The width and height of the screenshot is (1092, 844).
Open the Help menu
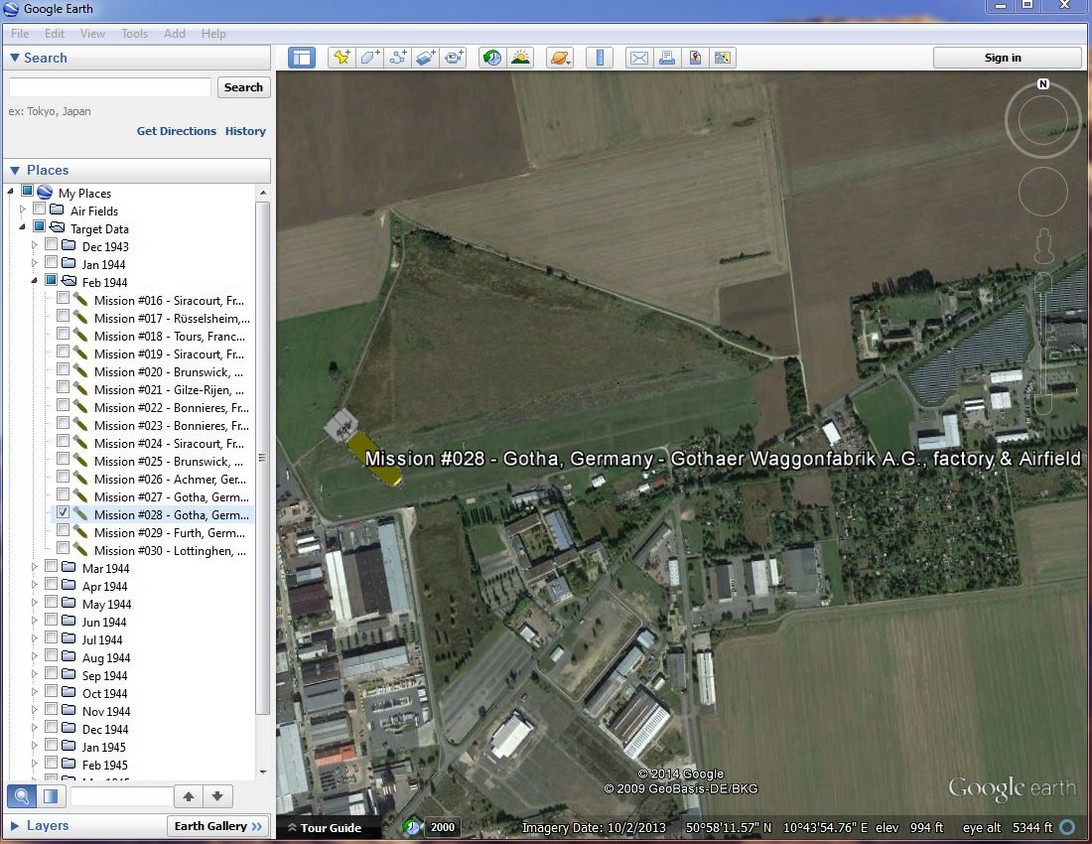pyautogui.click(x=214, y=33)
